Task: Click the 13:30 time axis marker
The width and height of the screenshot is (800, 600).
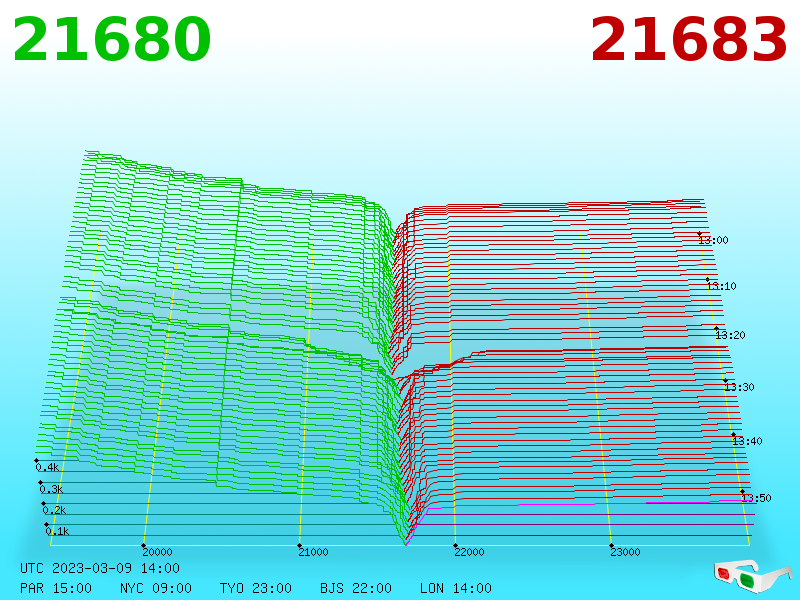Action: coord(739,387)
